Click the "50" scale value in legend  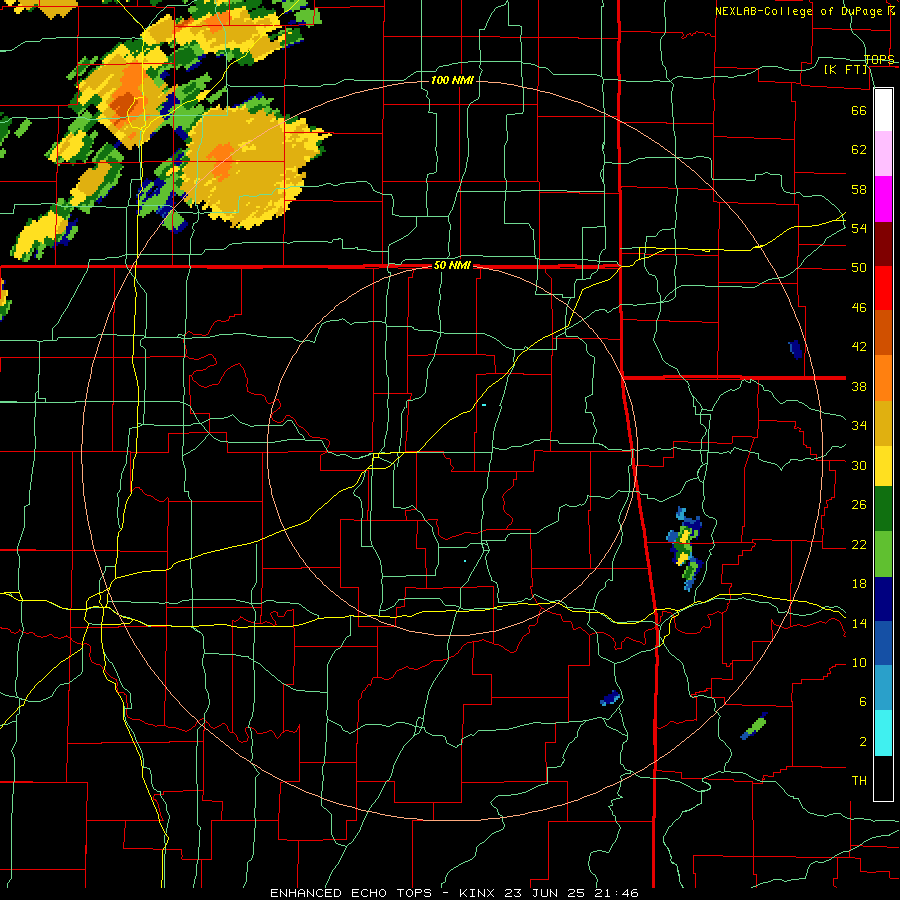pyautogui.click(x=859, y=268)
